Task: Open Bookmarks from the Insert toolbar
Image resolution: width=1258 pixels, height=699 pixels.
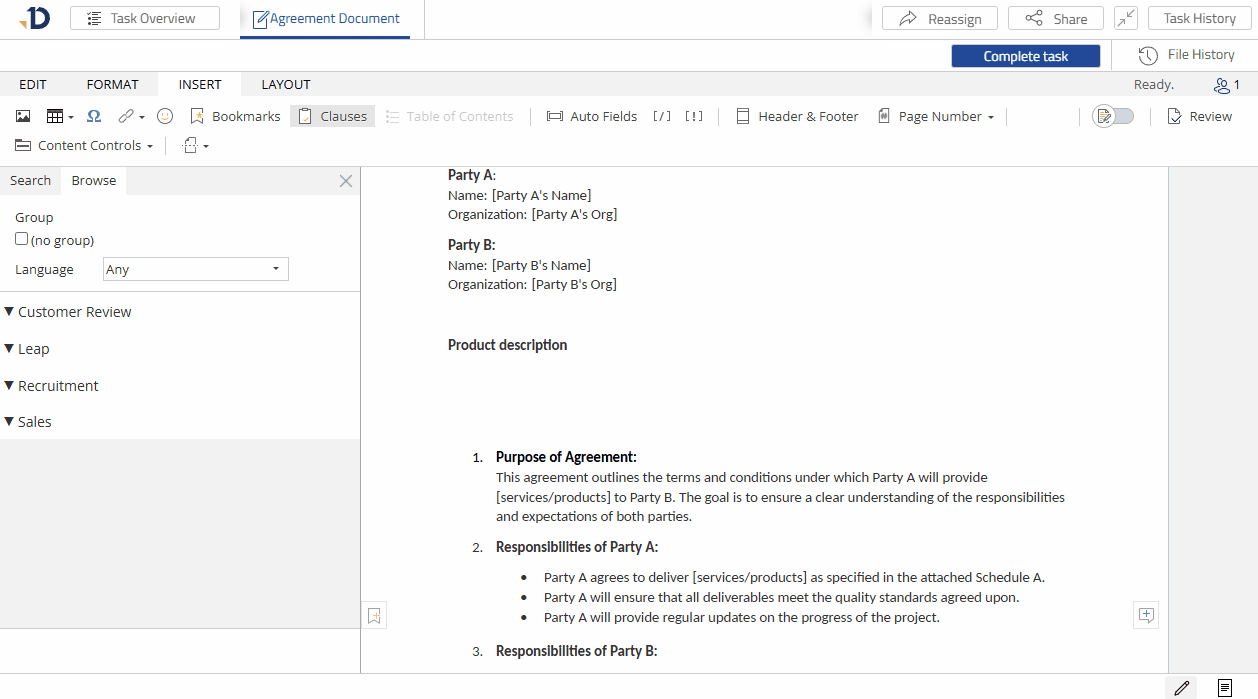Action: 235,116
